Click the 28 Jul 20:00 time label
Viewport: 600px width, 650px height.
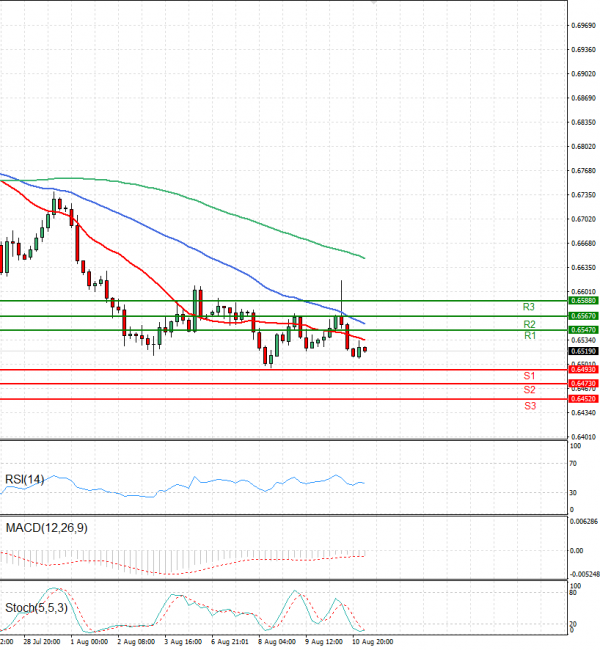pyautogui.click(x=42, y=642)
